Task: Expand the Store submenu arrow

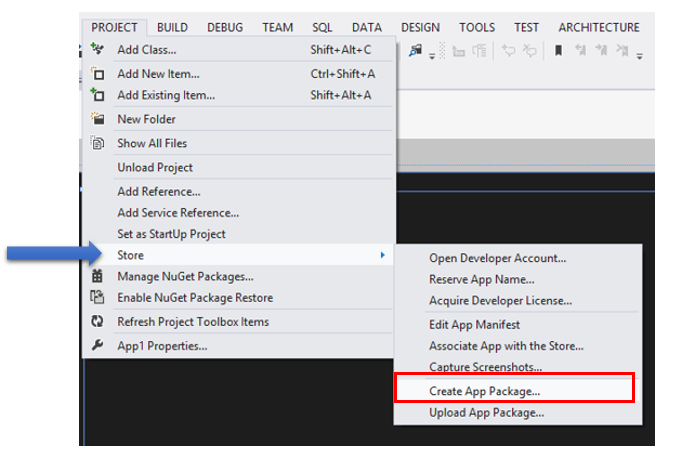Action: 382,256
